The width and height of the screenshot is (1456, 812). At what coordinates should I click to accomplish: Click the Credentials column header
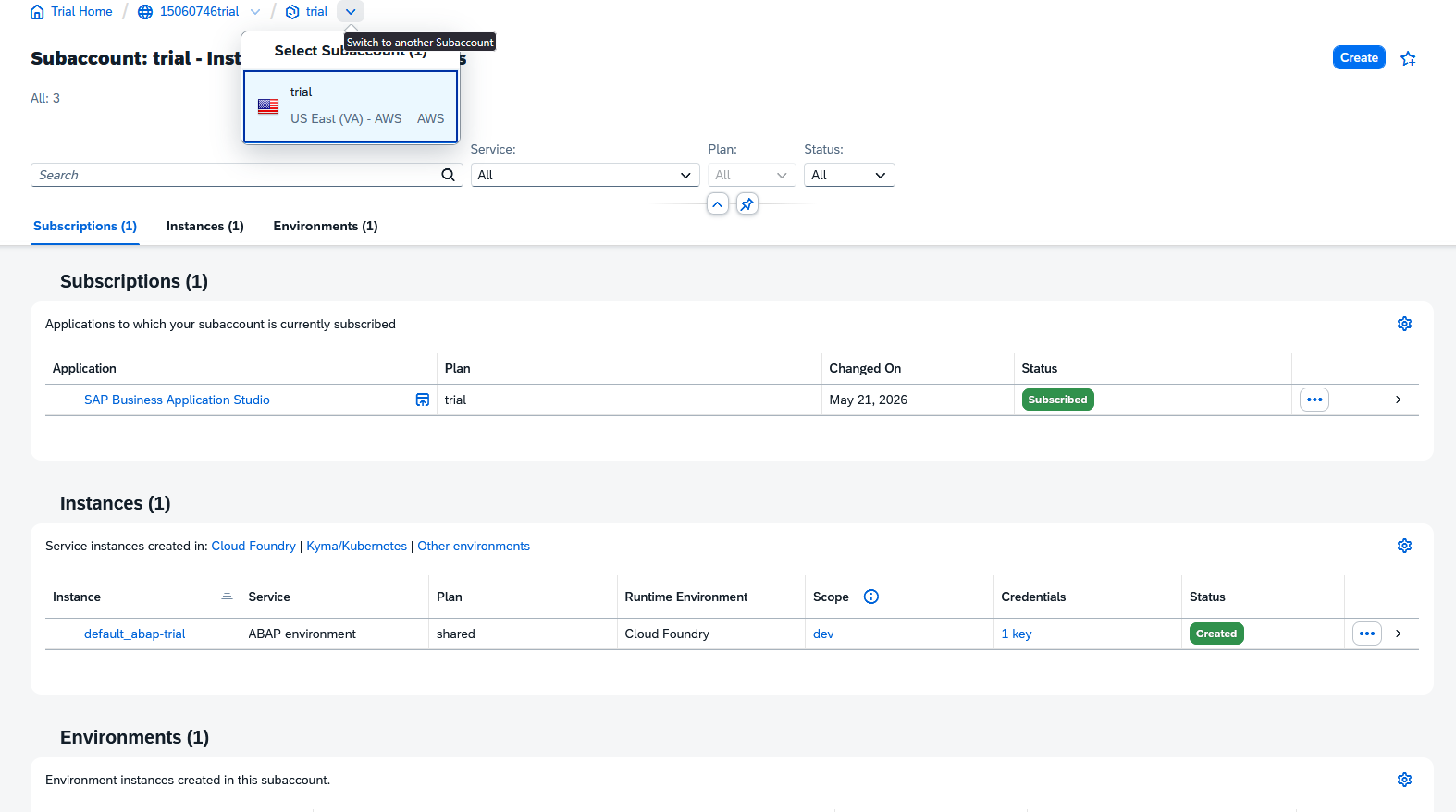click(1033, 597)
